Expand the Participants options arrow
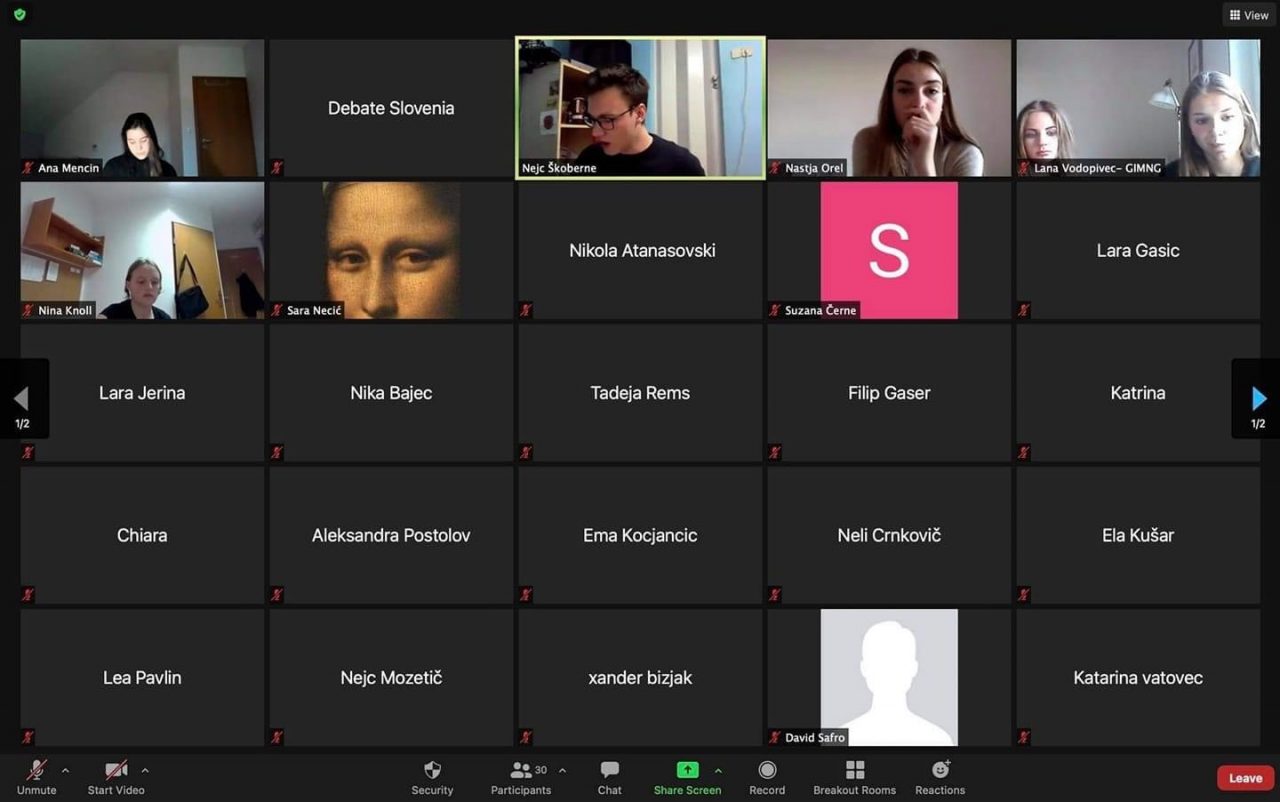The height and width of the screenshot is (802, 1280). [562, 770]
